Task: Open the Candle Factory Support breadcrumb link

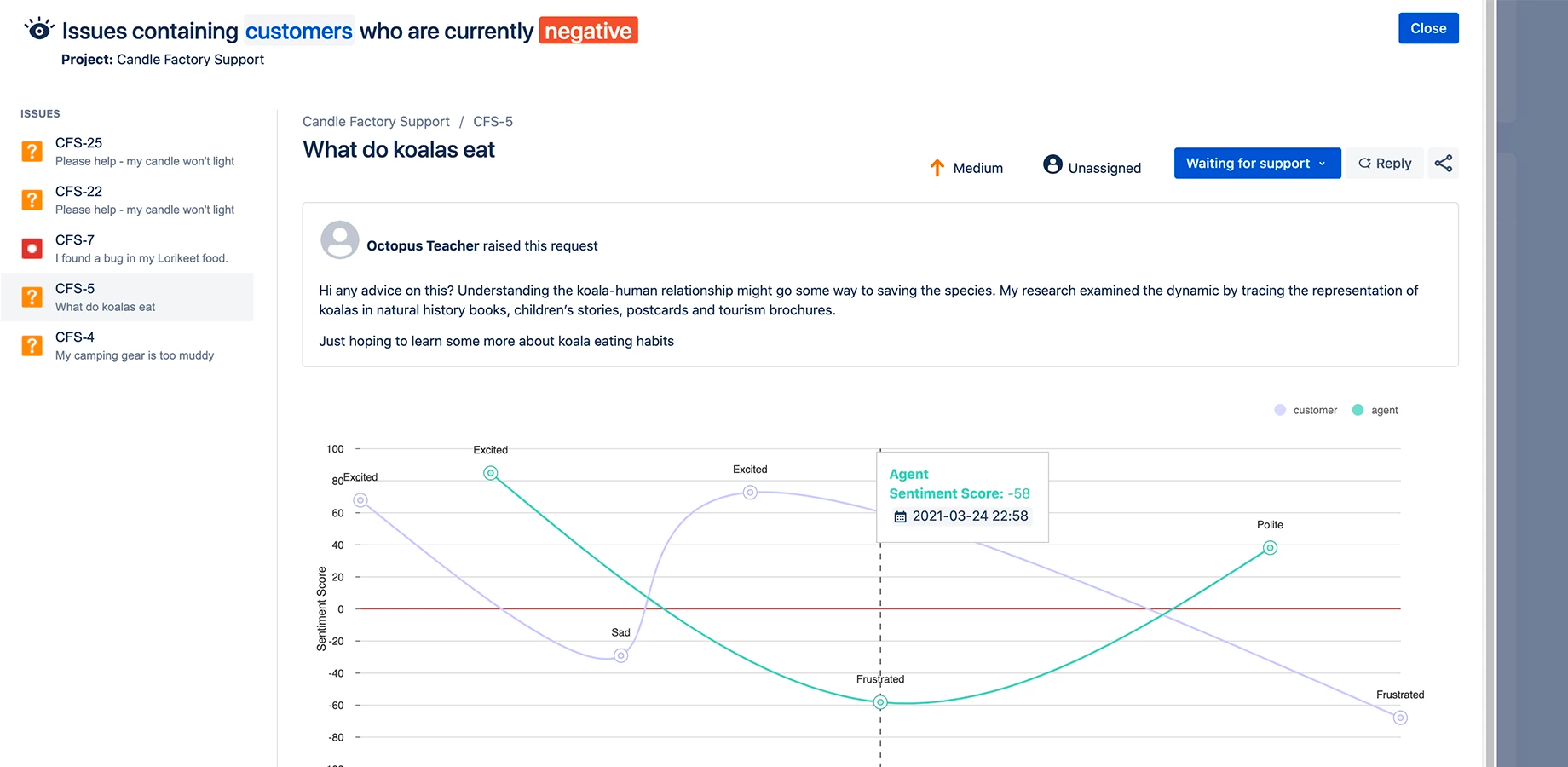Action: [x=376, y=122]
